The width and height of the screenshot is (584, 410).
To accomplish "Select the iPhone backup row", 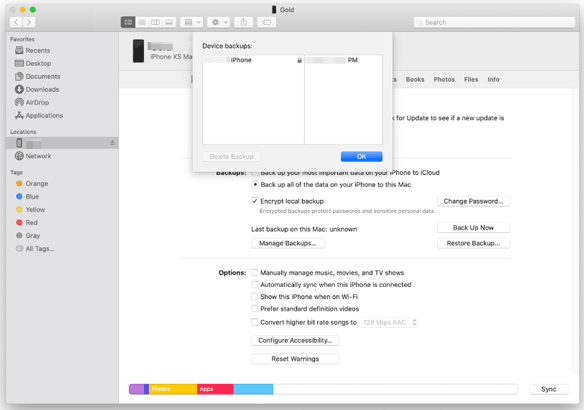I will [292, 60].
